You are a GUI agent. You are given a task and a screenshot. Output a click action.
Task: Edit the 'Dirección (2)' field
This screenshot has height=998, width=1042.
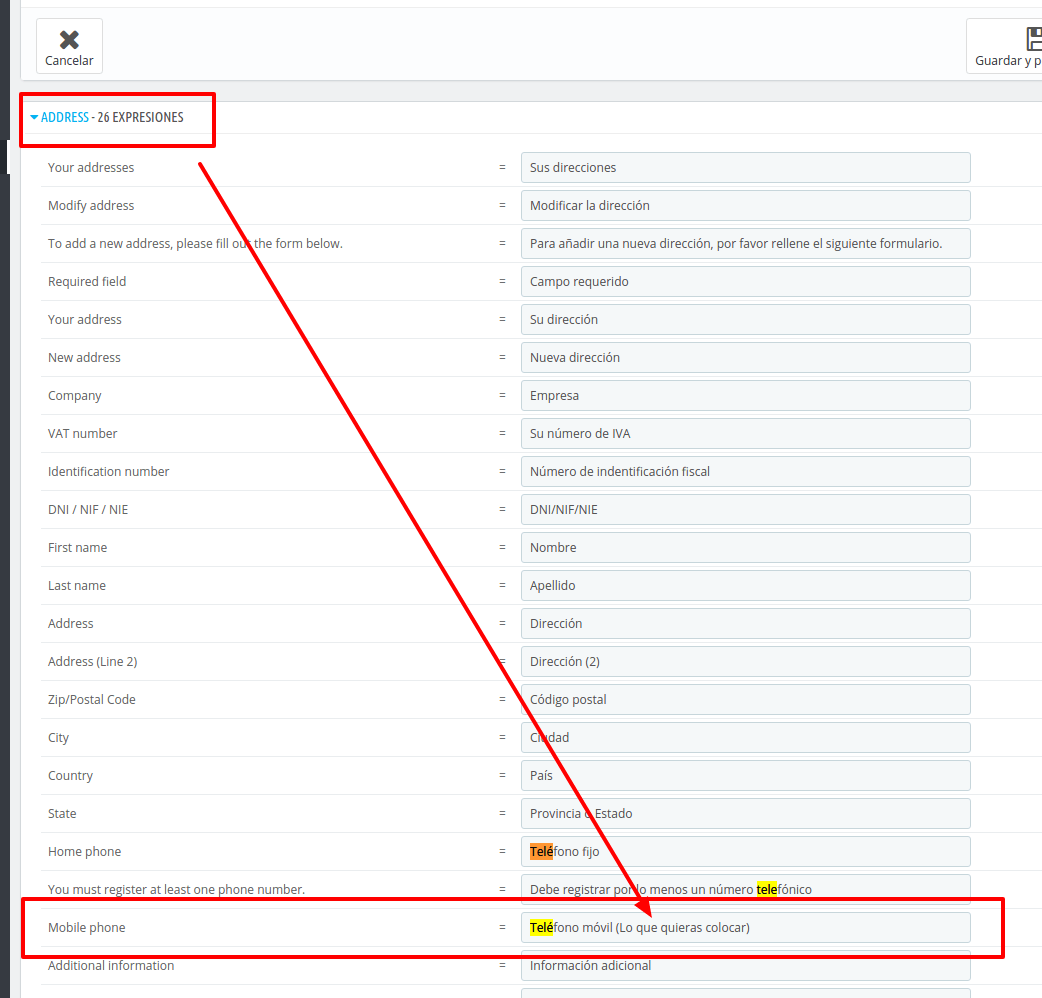pyautogui.click(x=746, y=662)
